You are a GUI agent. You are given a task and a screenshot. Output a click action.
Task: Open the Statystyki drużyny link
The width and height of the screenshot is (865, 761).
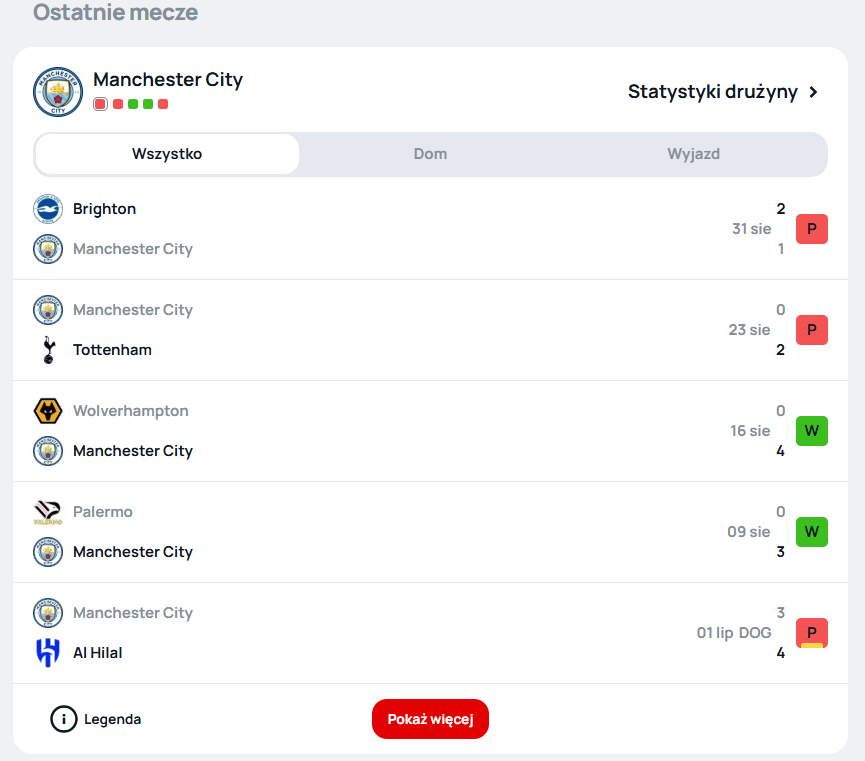(712, 92)
